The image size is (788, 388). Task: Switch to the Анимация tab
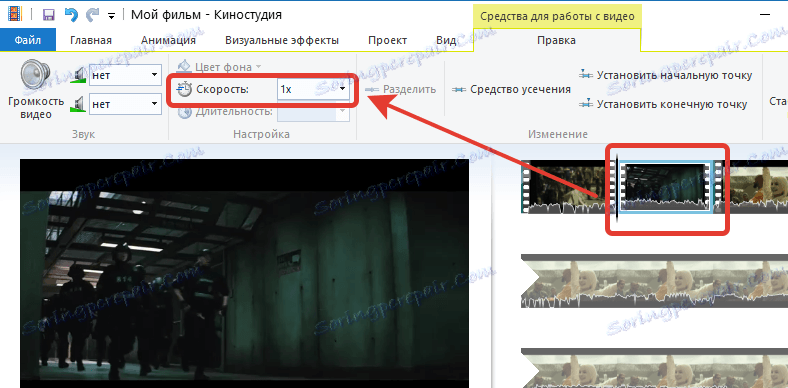click(168, 40)
